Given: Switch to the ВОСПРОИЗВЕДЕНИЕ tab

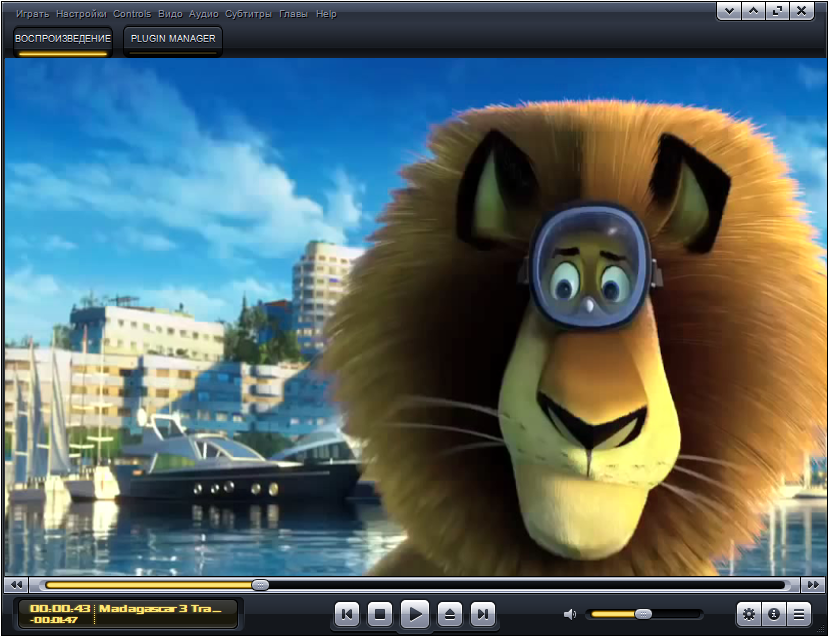Looking at the screenshot, I should [63, 41].
